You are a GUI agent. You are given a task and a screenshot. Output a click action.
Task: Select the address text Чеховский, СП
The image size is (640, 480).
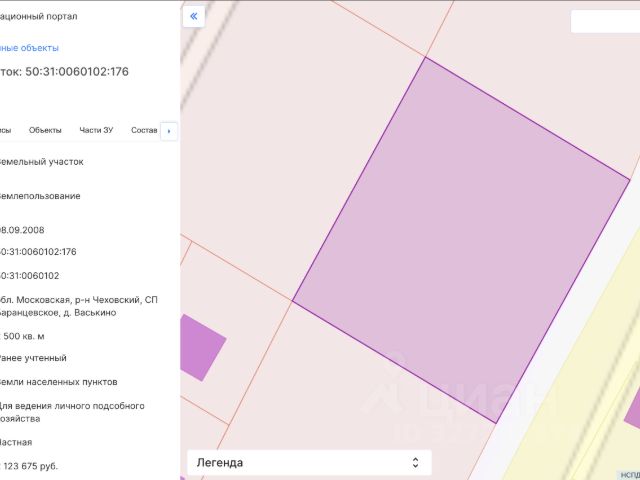(x=125, y=300)
